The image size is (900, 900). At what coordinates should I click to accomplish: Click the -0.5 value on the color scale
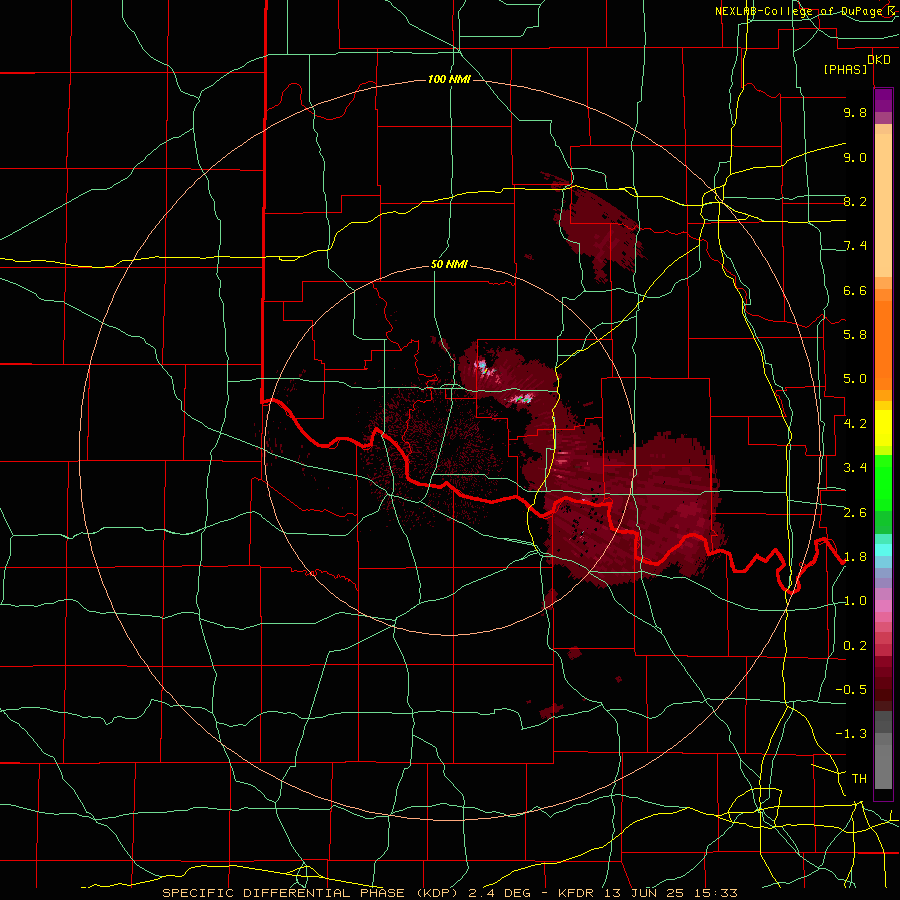coord(851,690)
